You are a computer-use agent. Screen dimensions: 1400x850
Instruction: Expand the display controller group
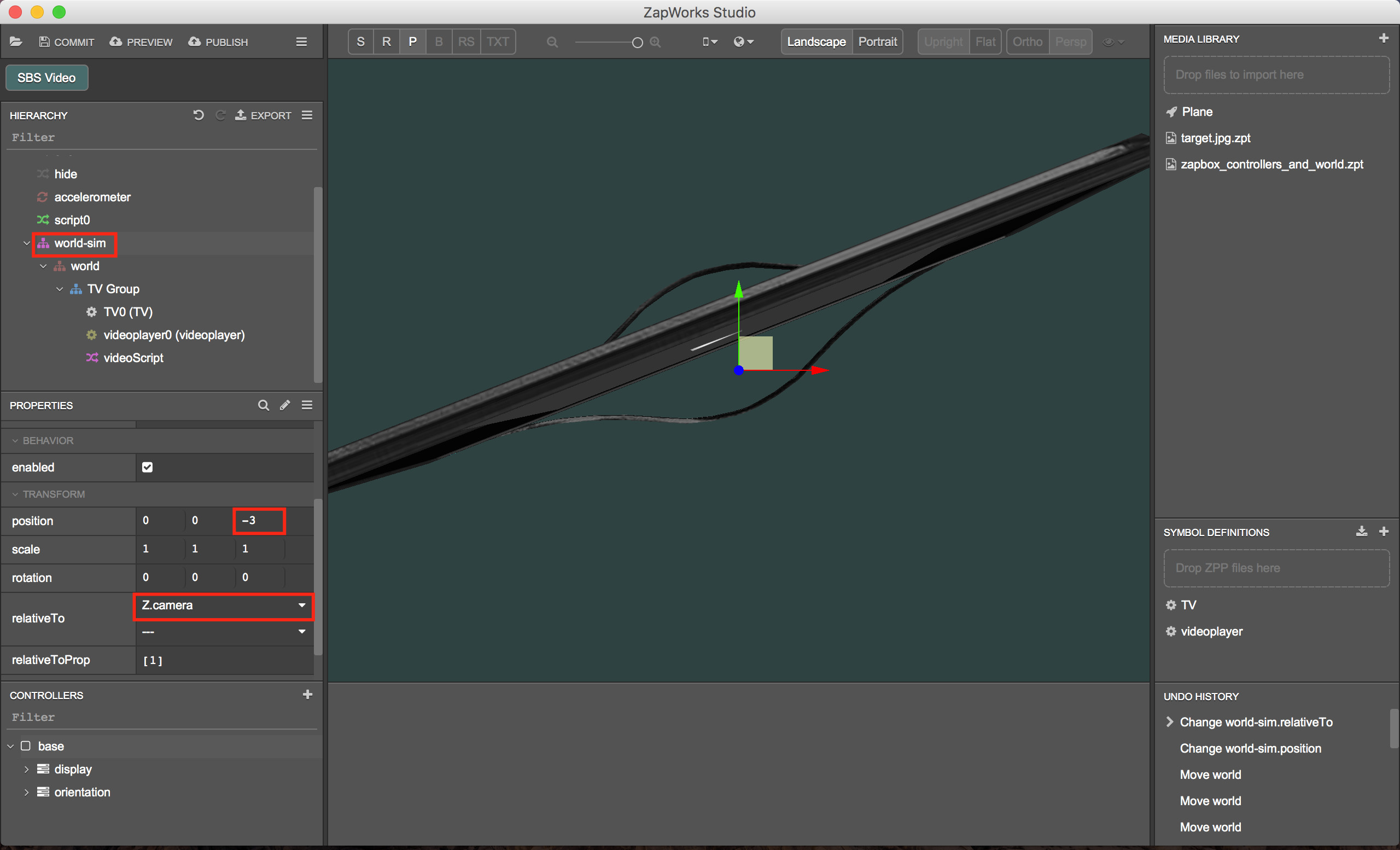pos(26,769)
